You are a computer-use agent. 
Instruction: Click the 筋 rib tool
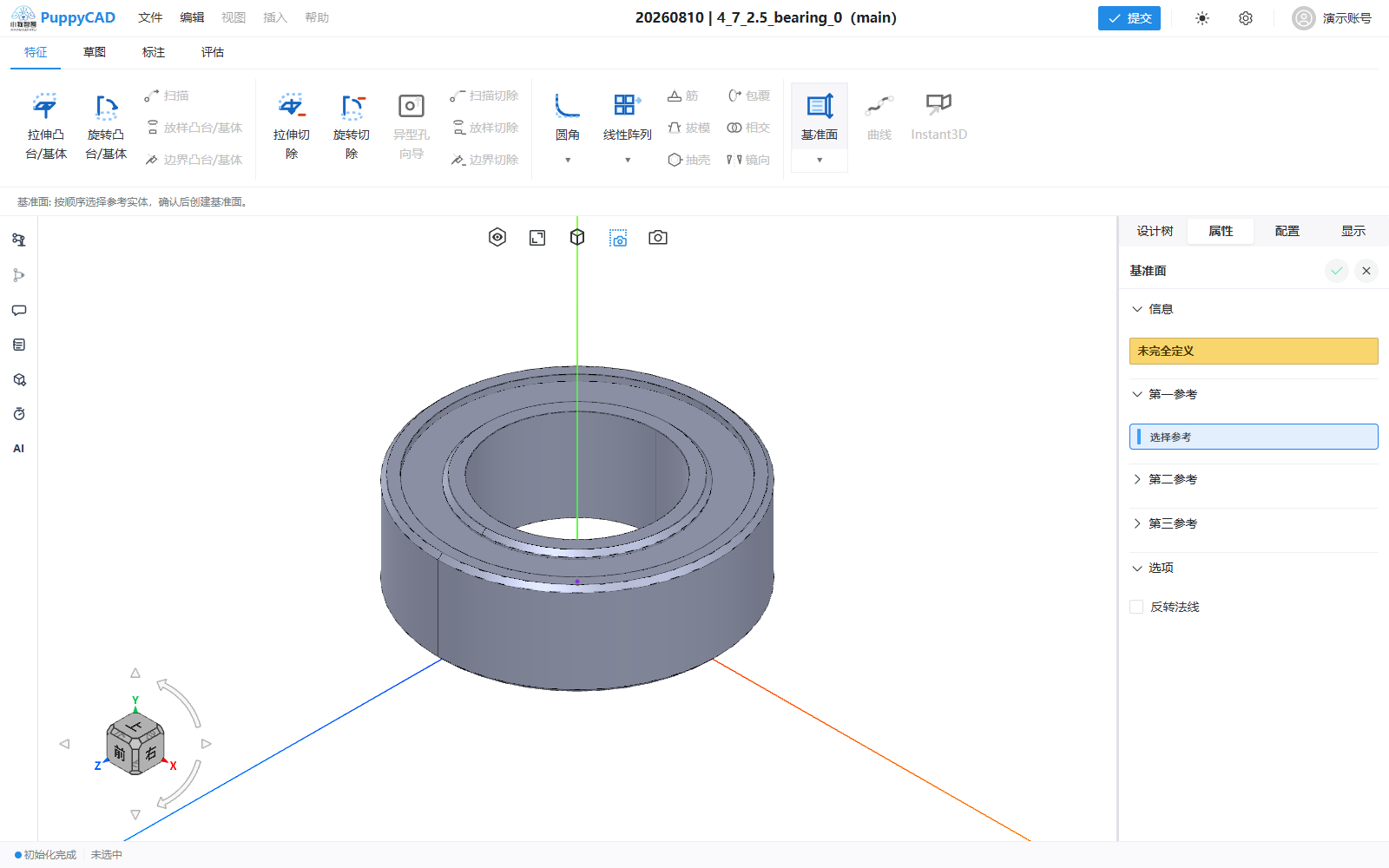point(683,95)
